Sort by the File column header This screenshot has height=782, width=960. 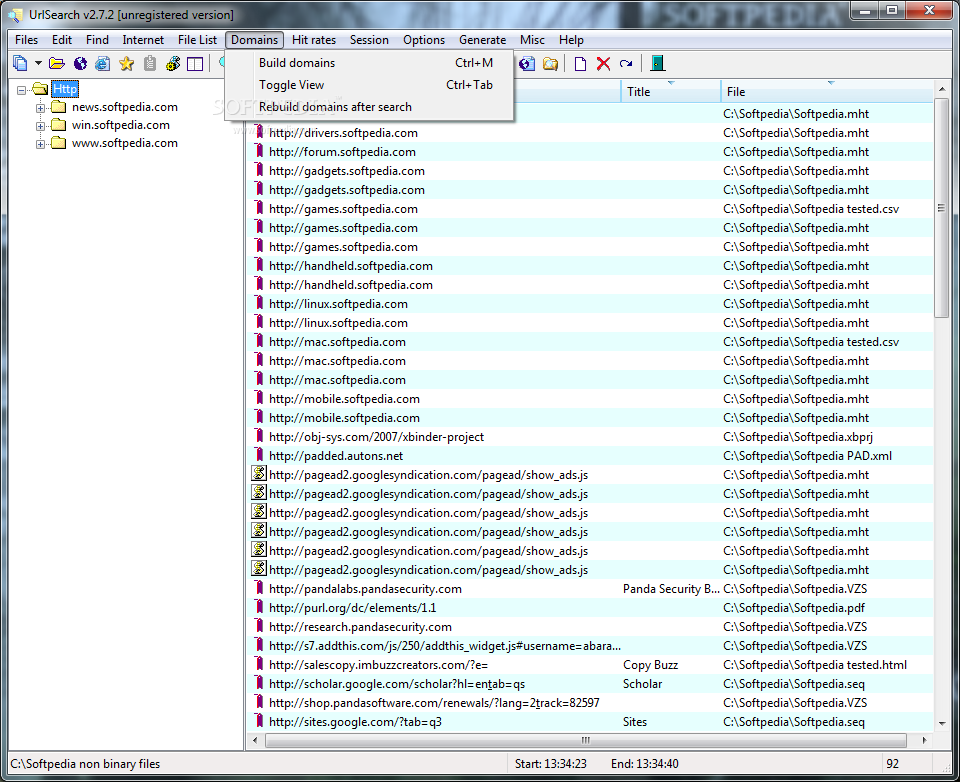tap(827, 91)
